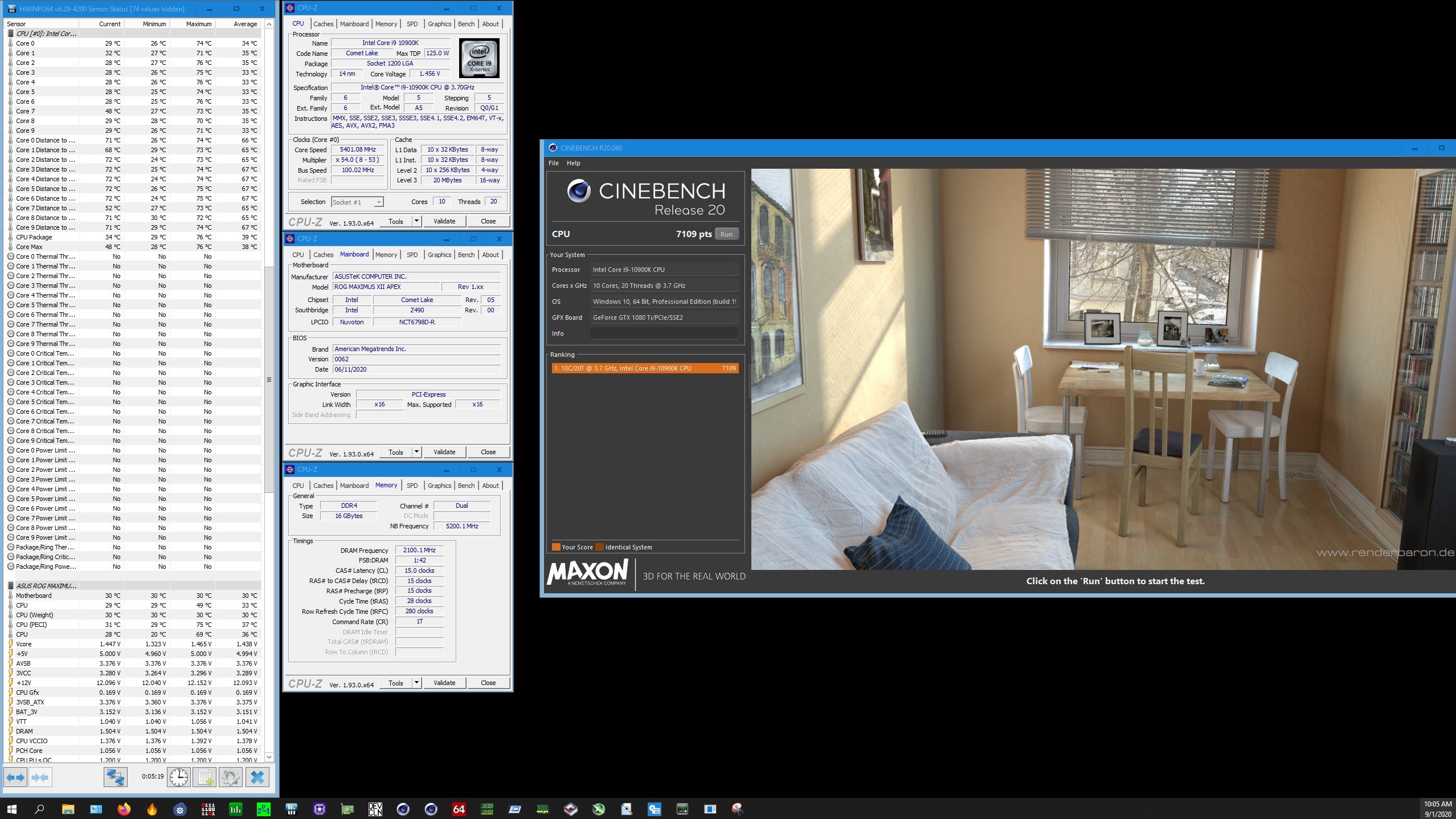Screen dimensions: 1456x819
Task: Click HWiNFO expand columns arrows button
Action: pyautogui.click(x=15, y=777)
